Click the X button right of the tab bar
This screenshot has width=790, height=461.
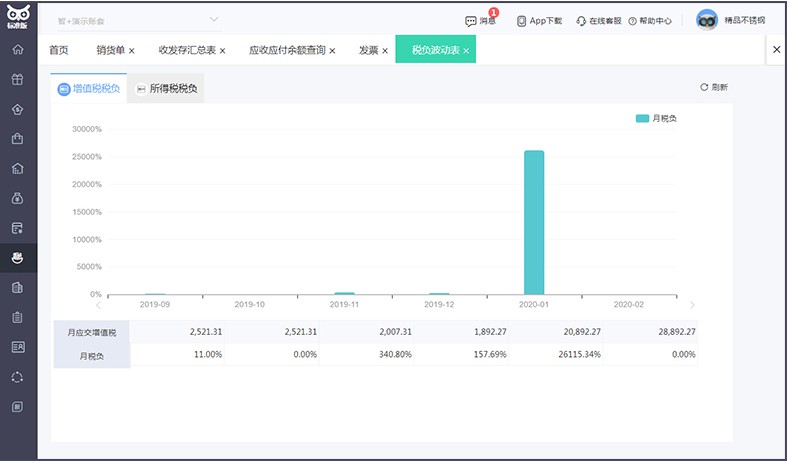(776, 49)
